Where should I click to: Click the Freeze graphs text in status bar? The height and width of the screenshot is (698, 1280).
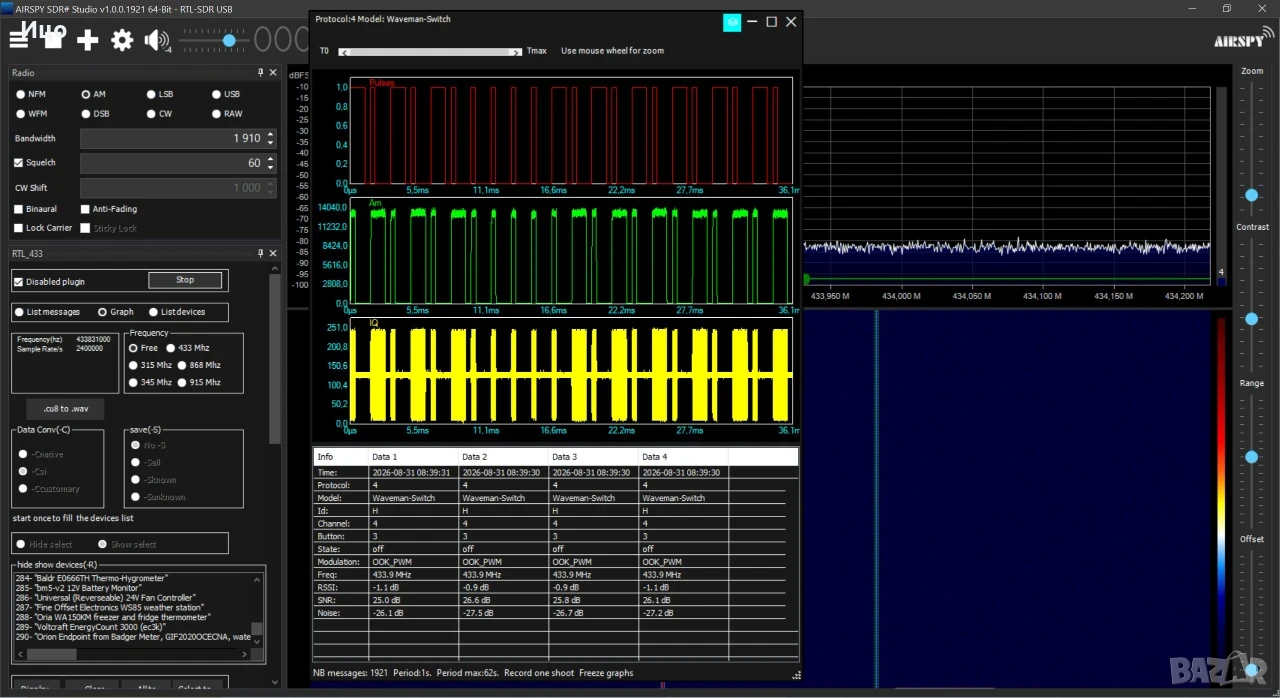606,673
